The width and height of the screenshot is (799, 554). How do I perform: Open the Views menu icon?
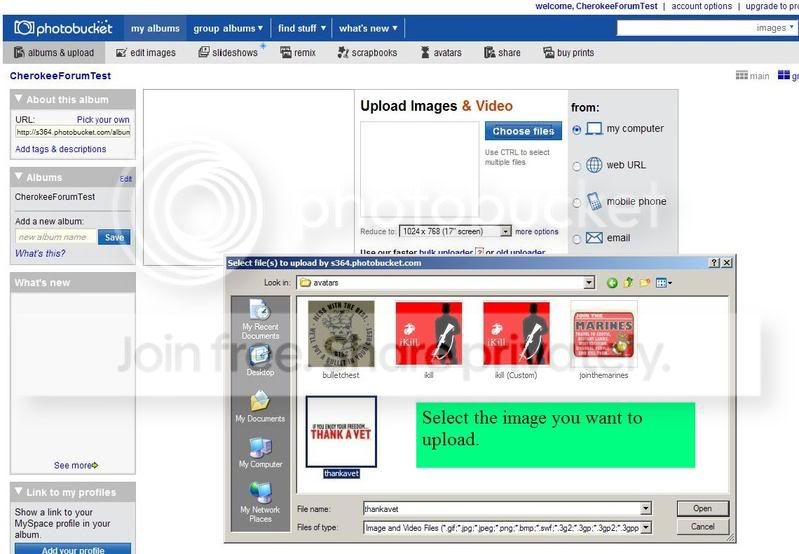[663, 283]
